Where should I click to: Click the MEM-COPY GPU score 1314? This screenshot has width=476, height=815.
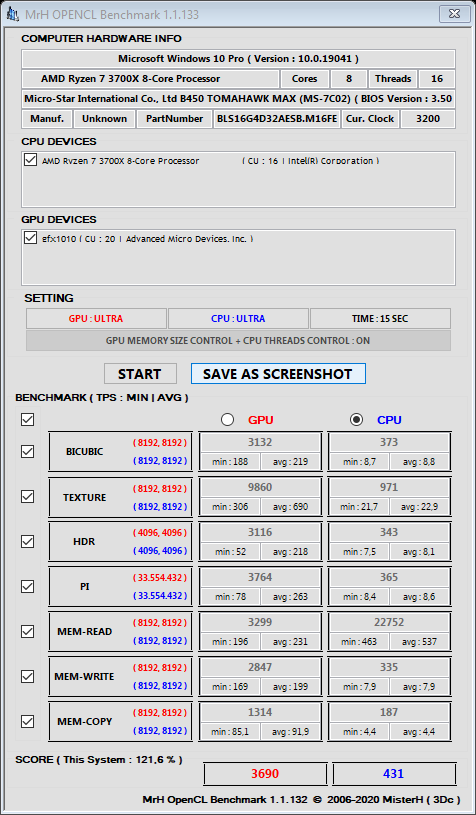[x=260, y=712]
